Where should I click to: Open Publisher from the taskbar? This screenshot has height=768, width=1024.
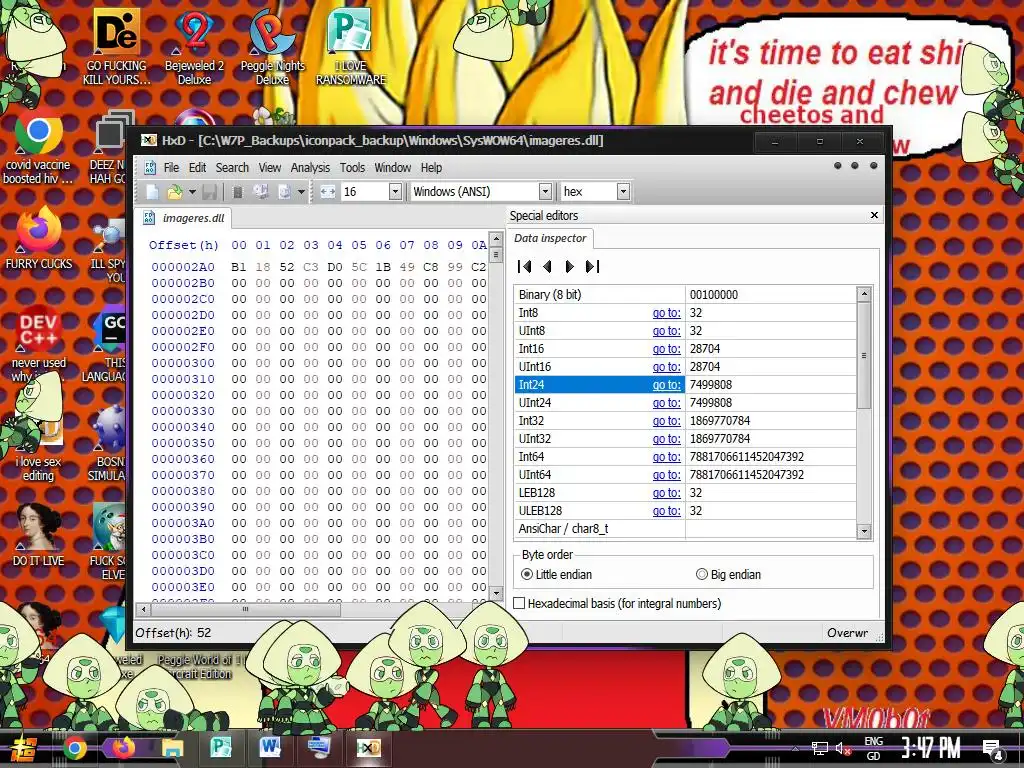[x=221, y=748]
